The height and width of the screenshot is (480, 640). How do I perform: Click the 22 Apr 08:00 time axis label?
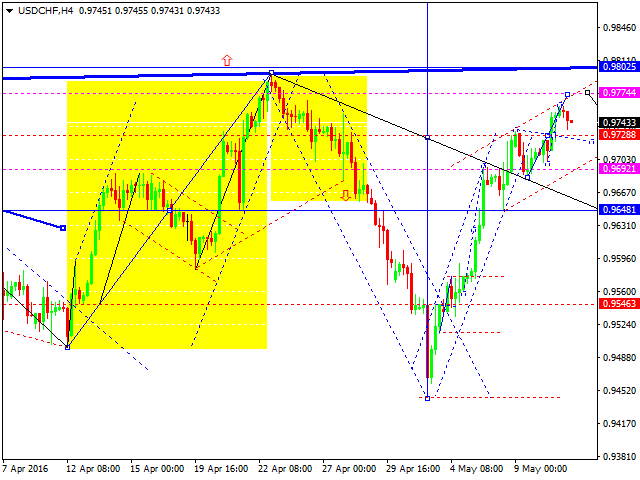point(285,469)
